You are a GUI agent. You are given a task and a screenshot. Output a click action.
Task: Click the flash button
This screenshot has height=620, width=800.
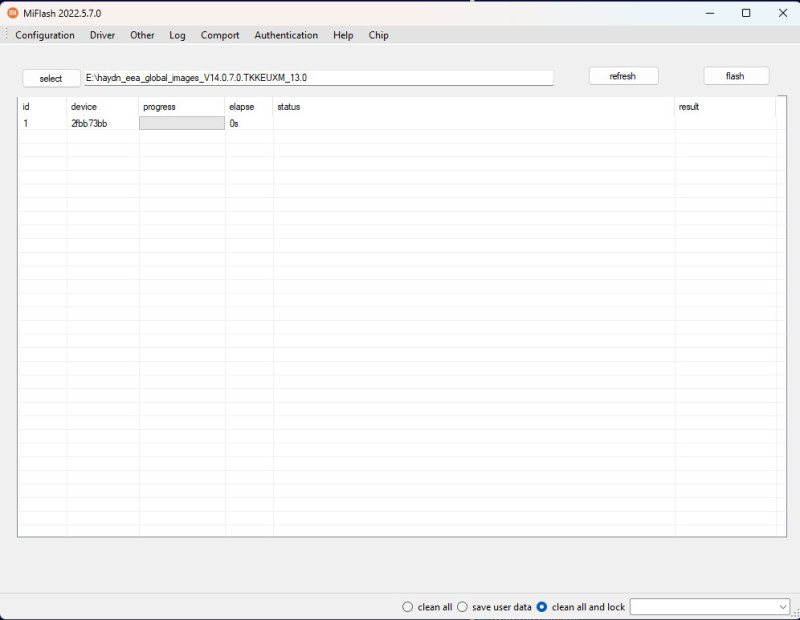coord(736,76)
